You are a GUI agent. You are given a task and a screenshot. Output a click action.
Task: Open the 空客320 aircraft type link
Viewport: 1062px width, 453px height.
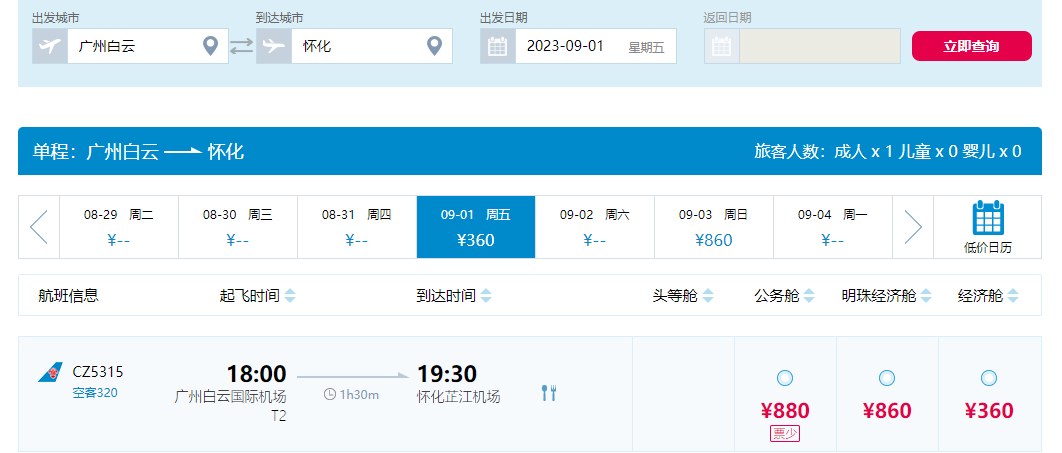click(x=95, y=392)
